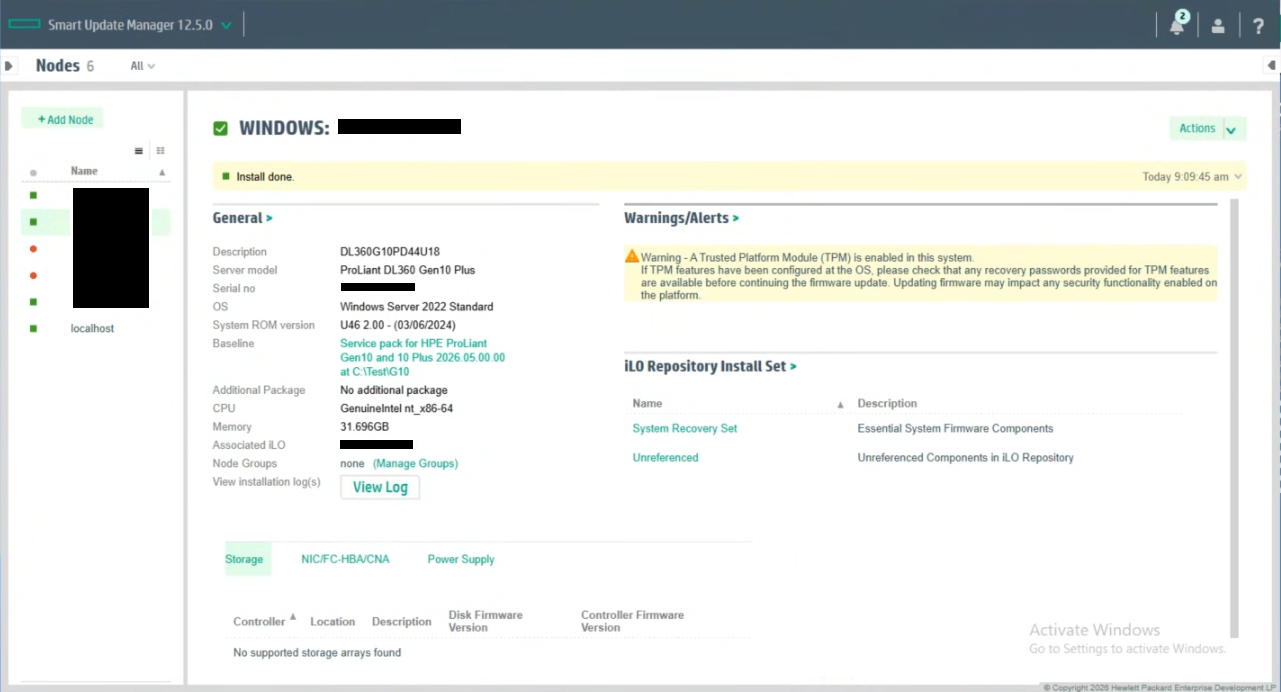Click the description value DL360G10PD44U18
This screenshot has height=692, width=1281.
(x=390, y=252)
